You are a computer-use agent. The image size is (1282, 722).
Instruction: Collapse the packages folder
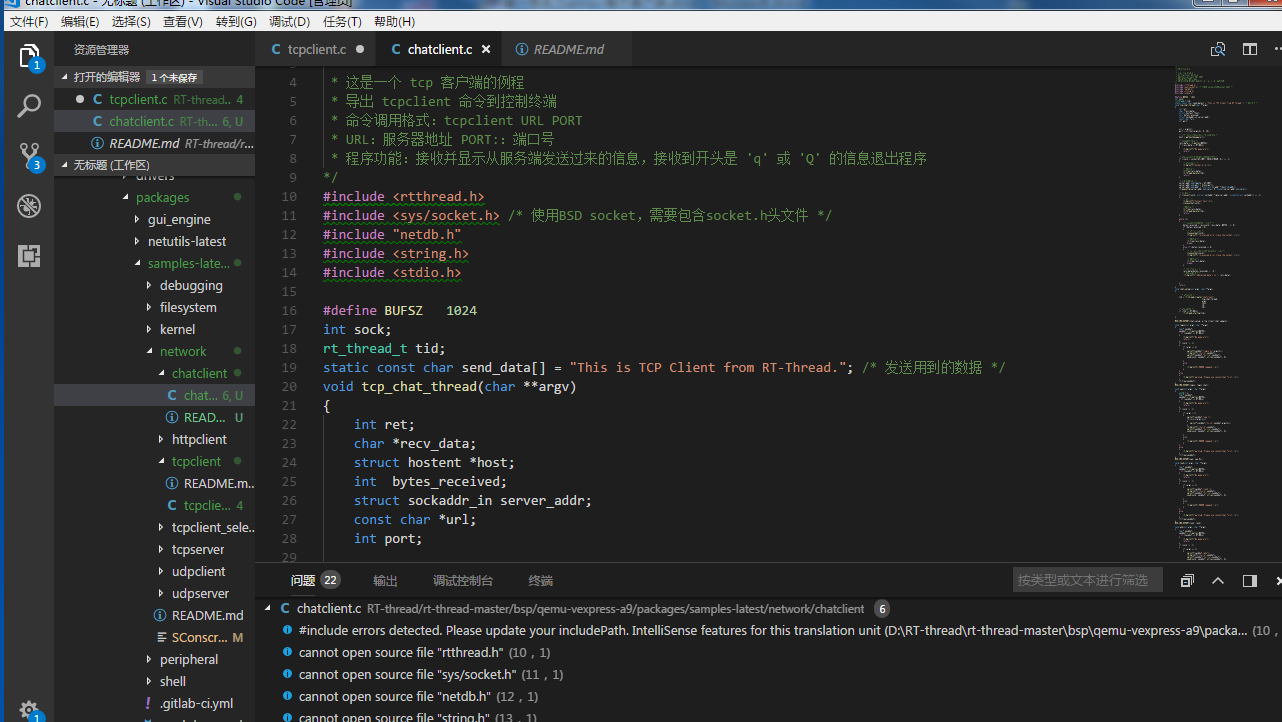click(126, 197)
